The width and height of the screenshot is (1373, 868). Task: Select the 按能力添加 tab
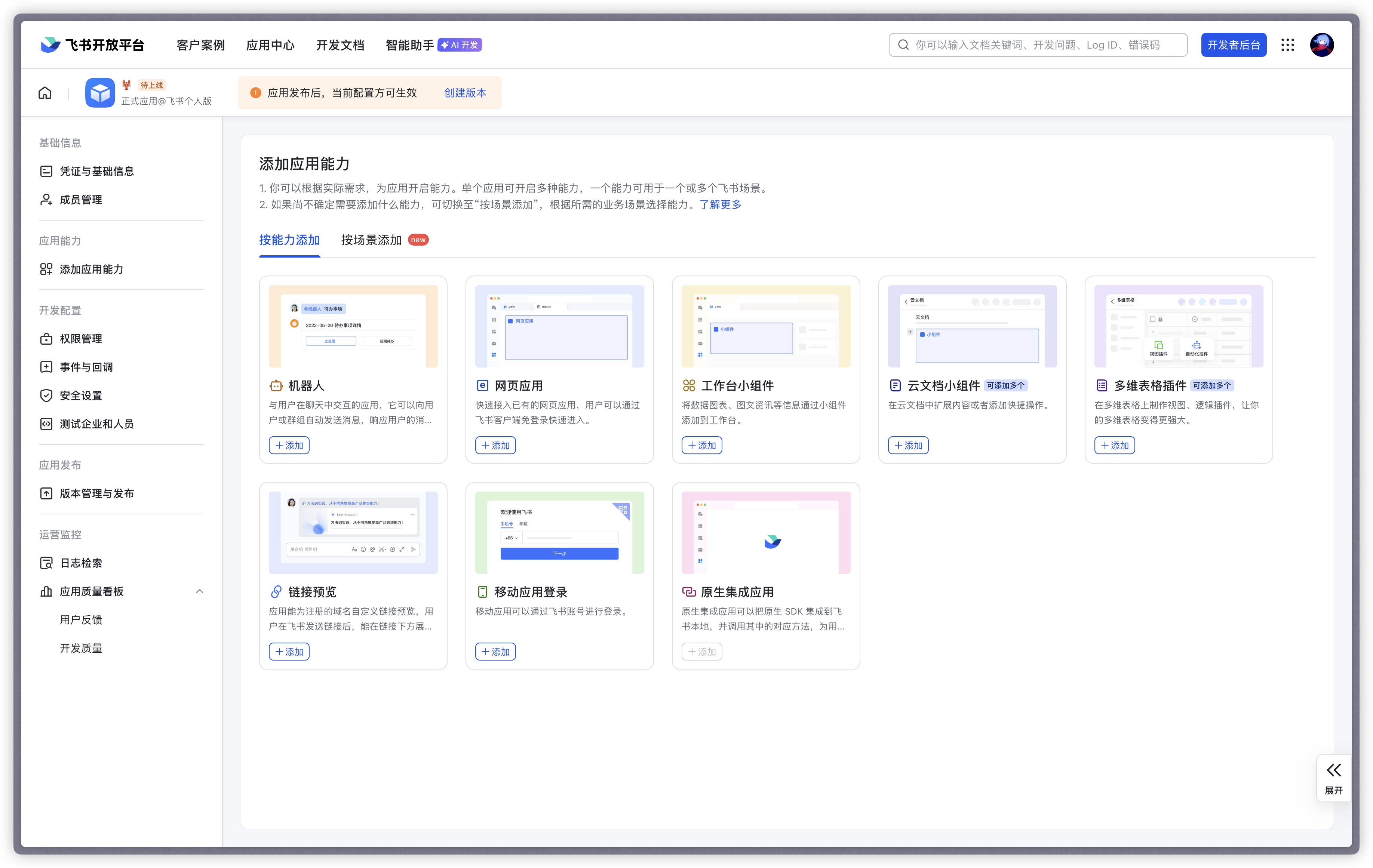pyautogui.click(x=289, y=240)
